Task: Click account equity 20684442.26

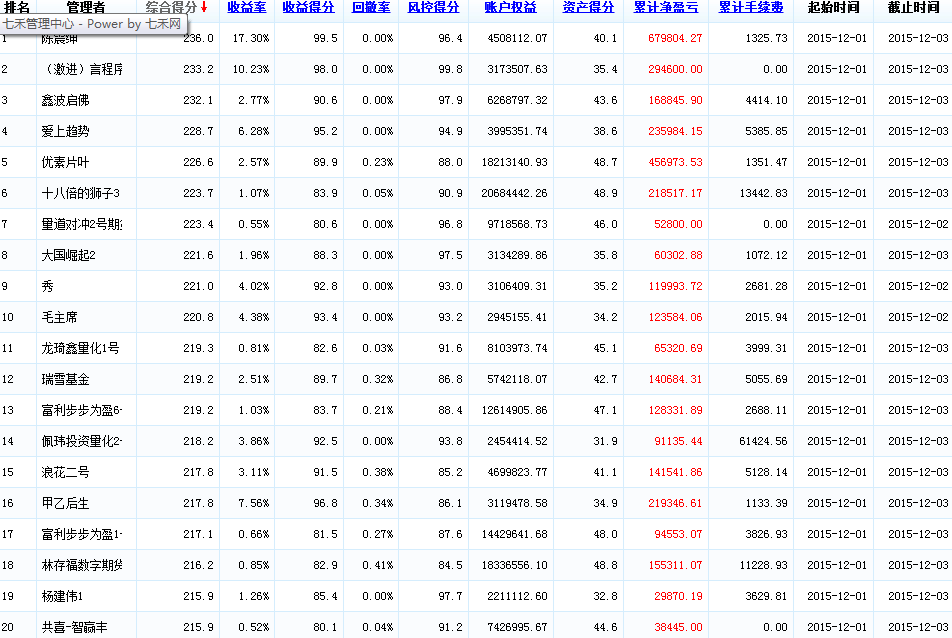Action: click(x=514, y=193)
